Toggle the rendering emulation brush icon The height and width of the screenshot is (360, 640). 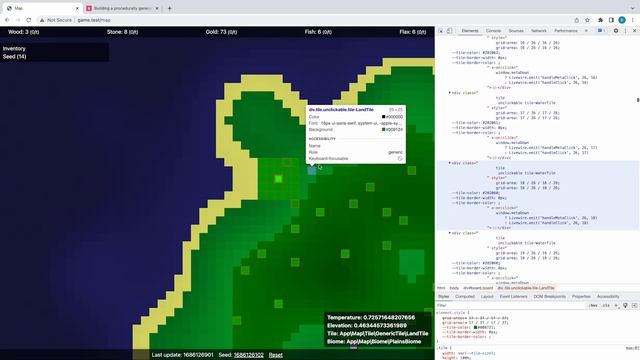tap(625, 305)
